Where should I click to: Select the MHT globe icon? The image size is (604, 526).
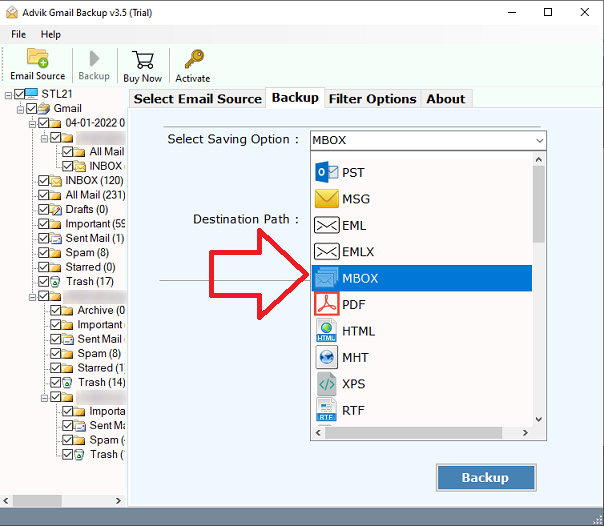pyautogui.click(x=326, y=357)
